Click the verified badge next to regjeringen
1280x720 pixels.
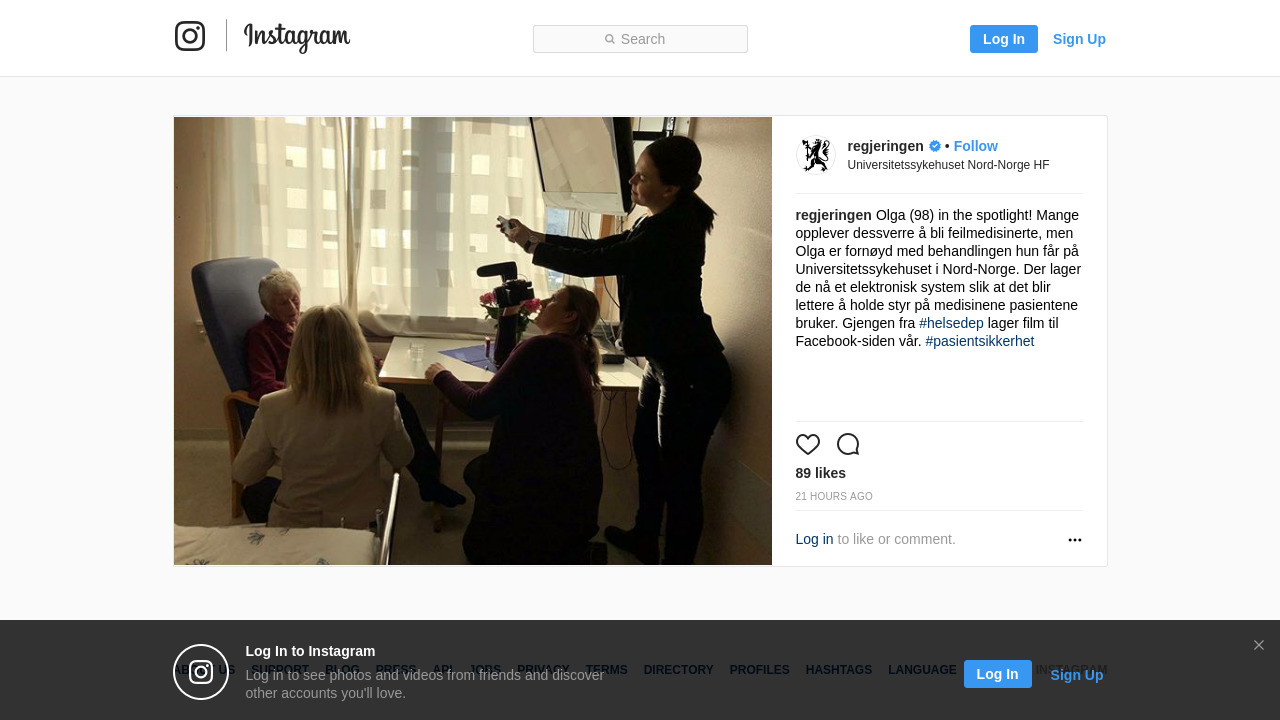[x=935, y=146]
